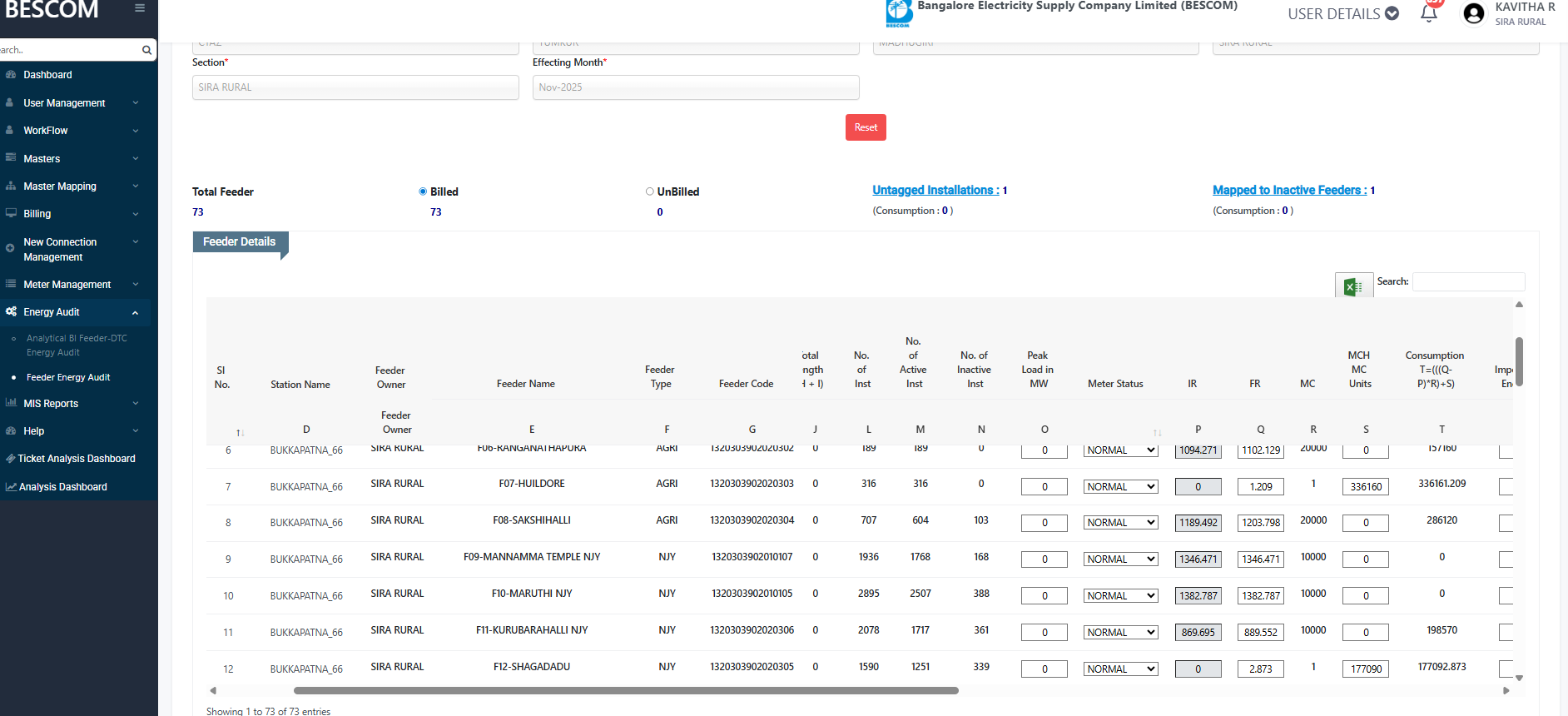Image resolution: width=1568 pixels, height=716 pixels.
Task: Sort table by Sl No. column arrows
Action: 240,433
